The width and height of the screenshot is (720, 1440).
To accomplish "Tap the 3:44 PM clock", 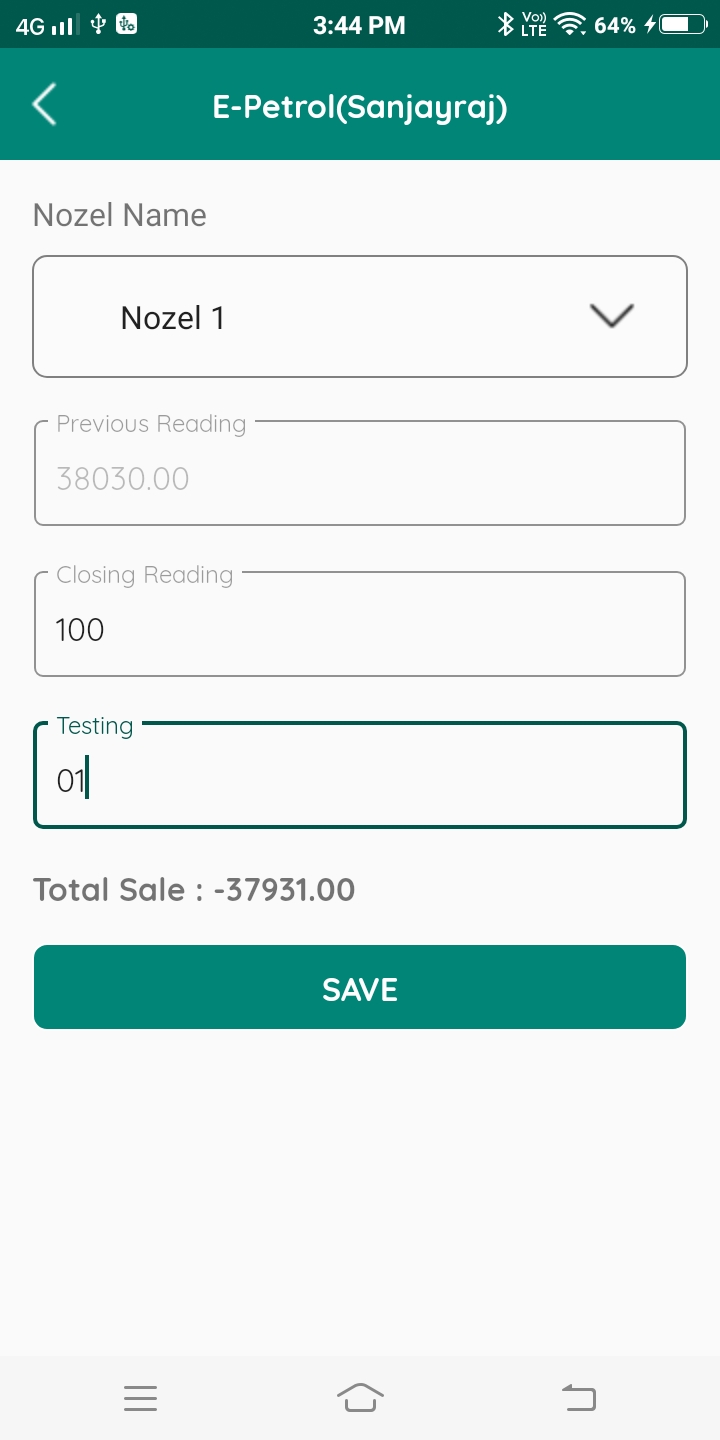I will click(359, 25).
